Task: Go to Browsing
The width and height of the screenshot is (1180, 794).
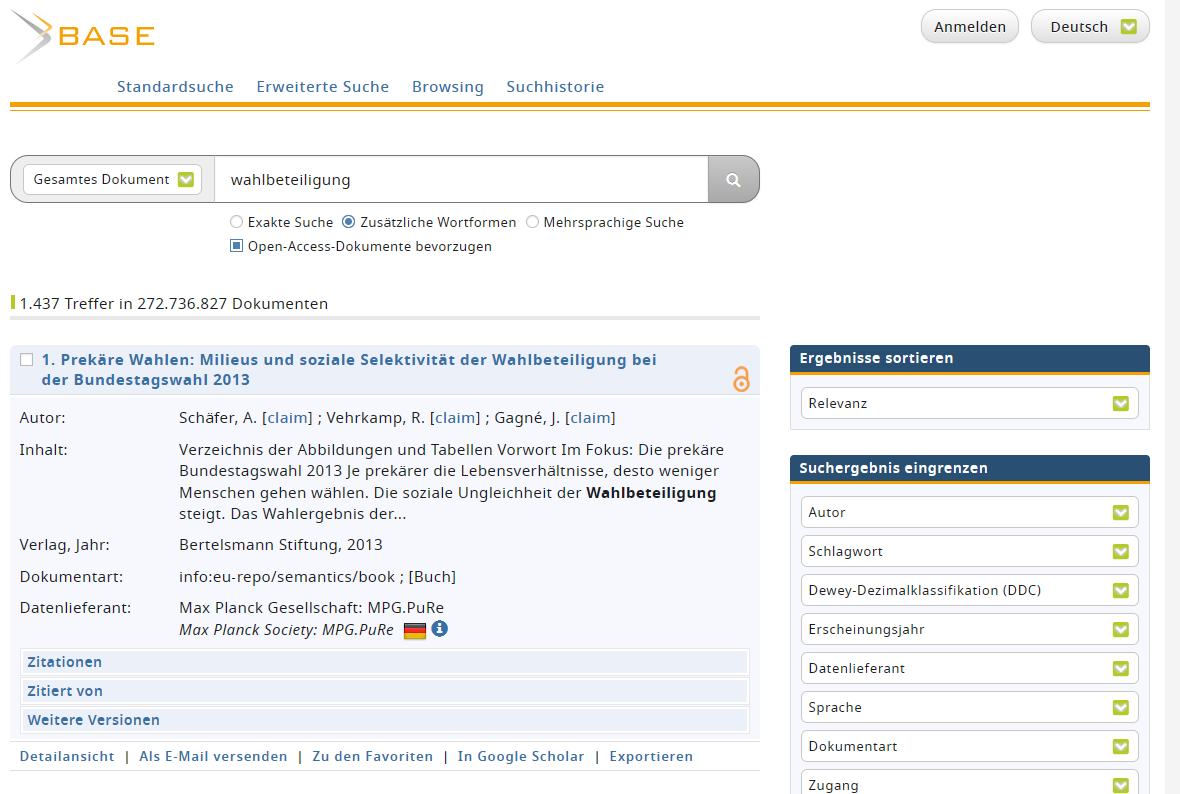Action: [448, 87]
